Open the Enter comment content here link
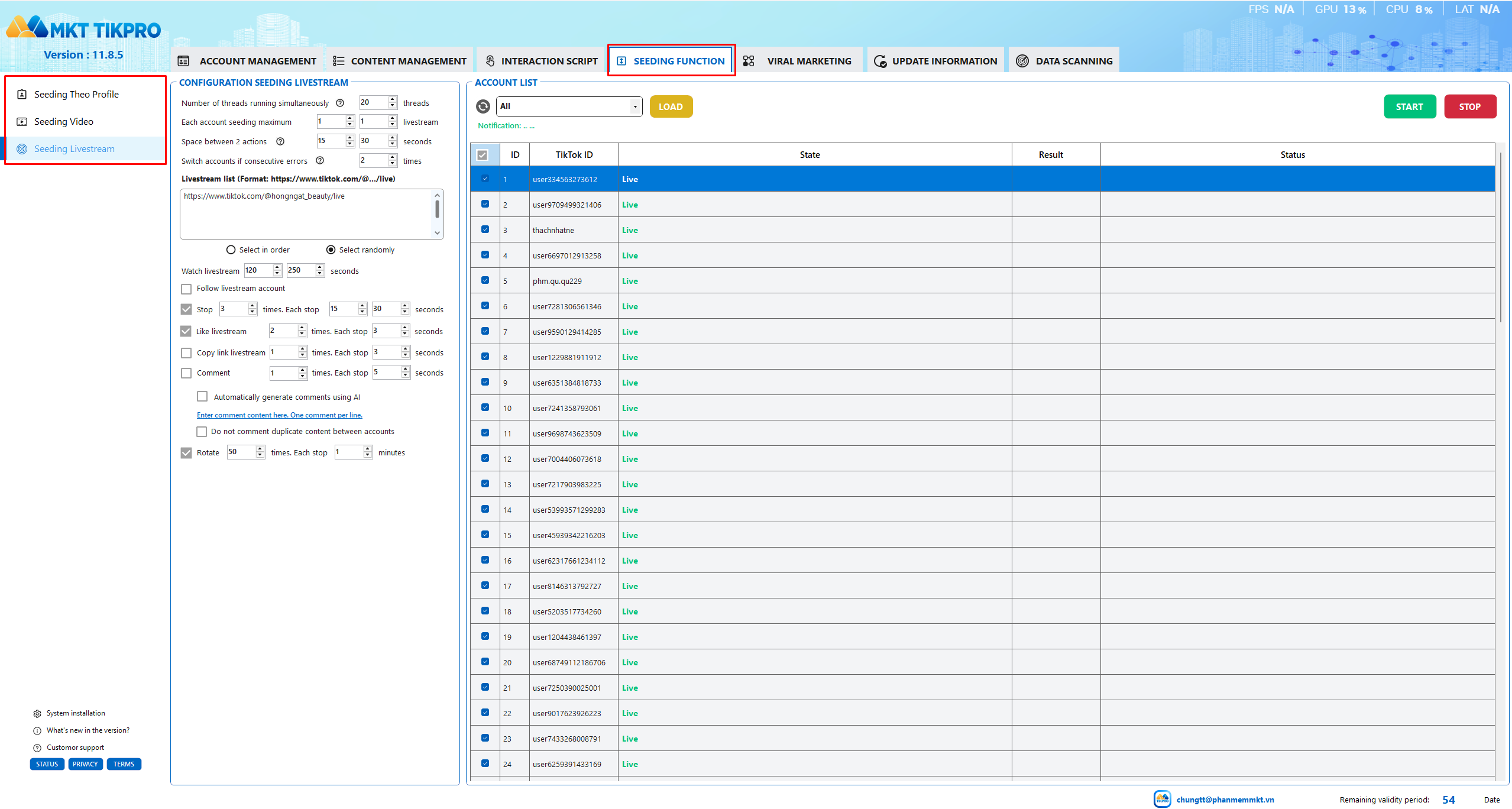 tap(280, 415)
